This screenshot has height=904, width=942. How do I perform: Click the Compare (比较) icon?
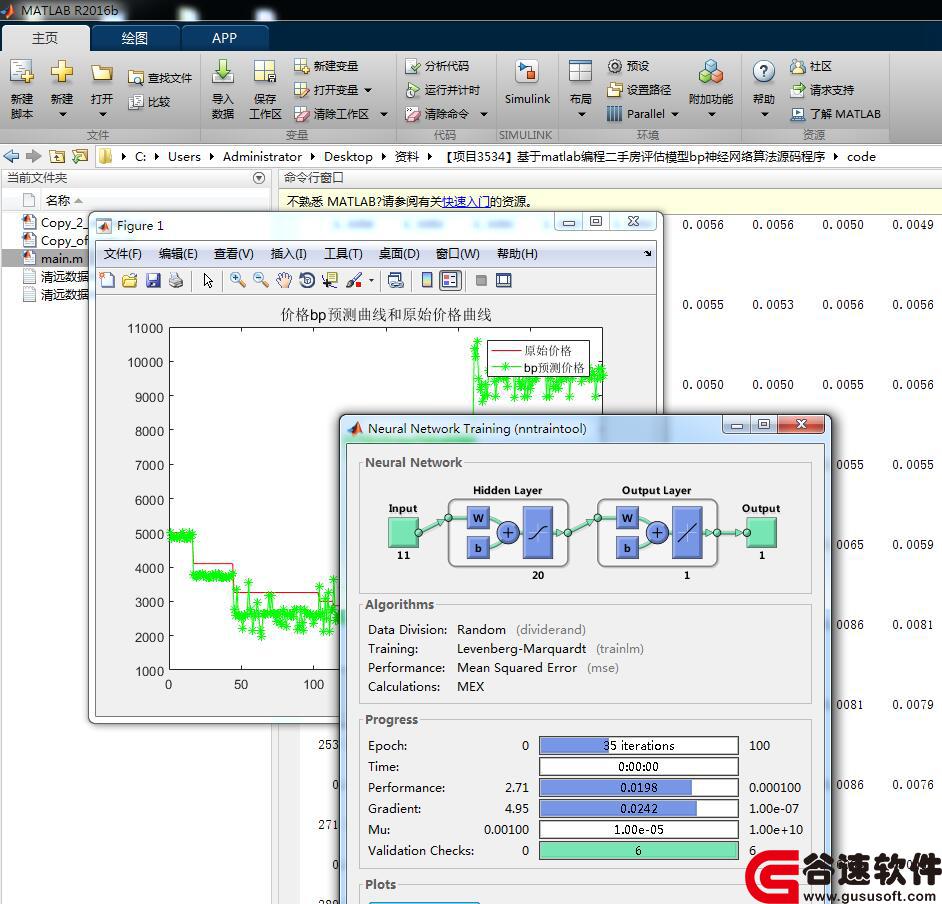pos(136,102)
